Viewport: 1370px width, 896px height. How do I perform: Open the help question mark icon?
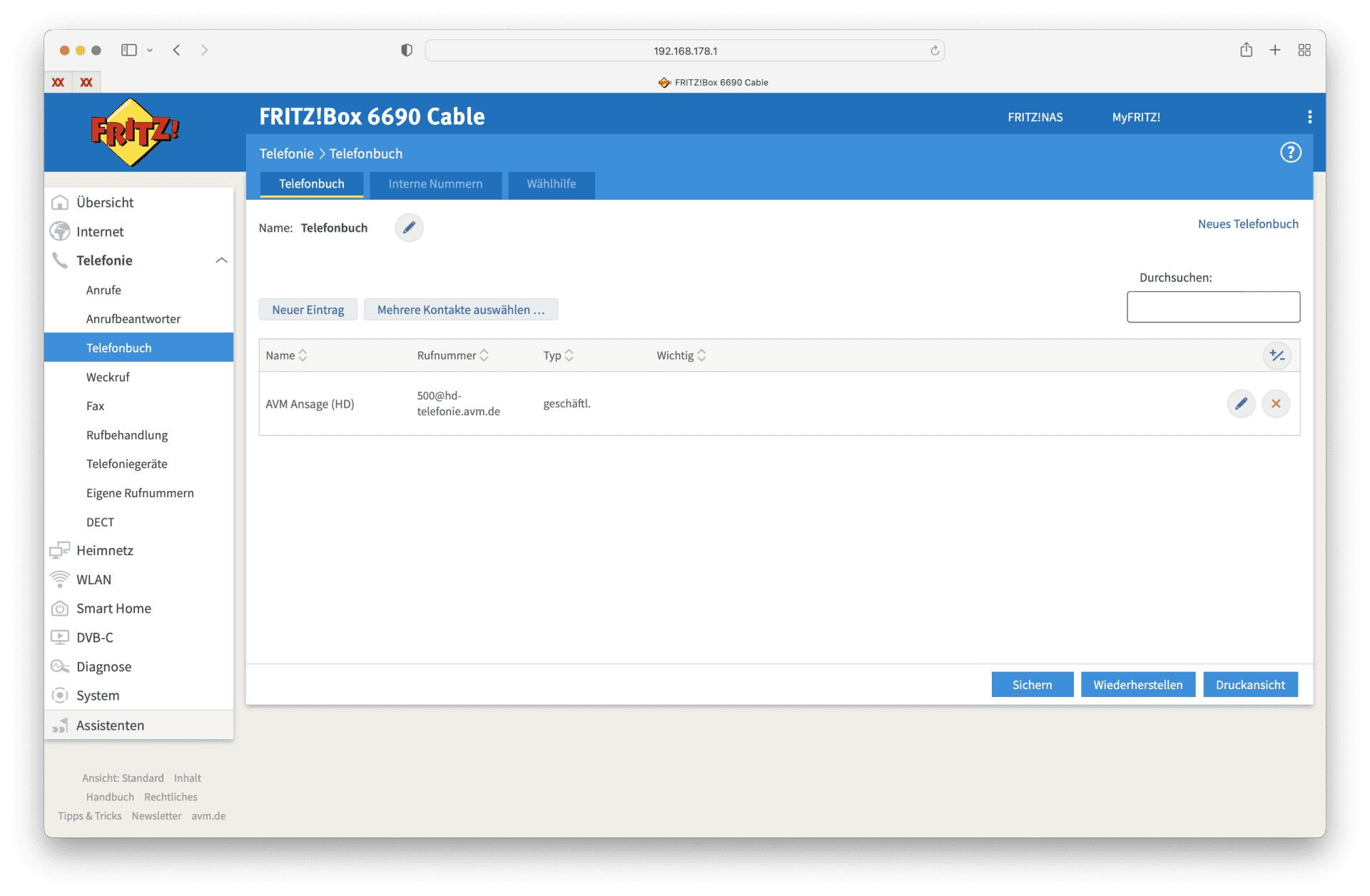pyautogui.click(x=1290, y=153)
